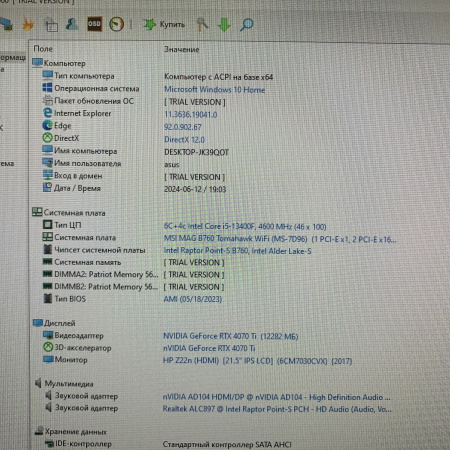Image resolution: width=450 pixels, height=450 pixels.
Task: Click the CPU icon next to Тип ЦП
Action: click(x=48, y=225)
